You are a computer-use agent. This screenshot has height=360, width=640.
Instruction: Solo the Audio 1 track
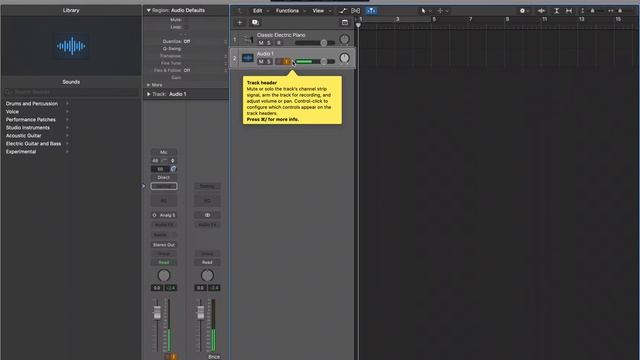point(269,62)
